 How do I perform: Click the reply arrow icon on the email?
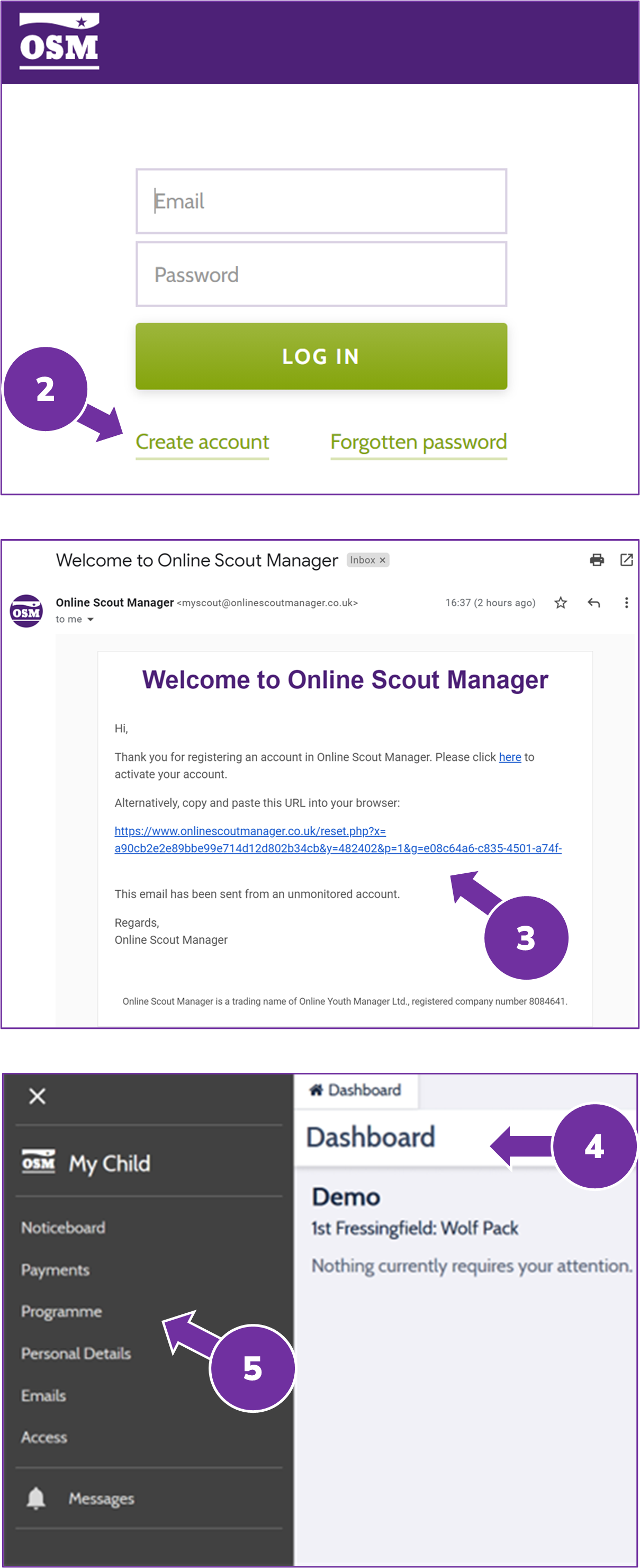click(594, 603)
